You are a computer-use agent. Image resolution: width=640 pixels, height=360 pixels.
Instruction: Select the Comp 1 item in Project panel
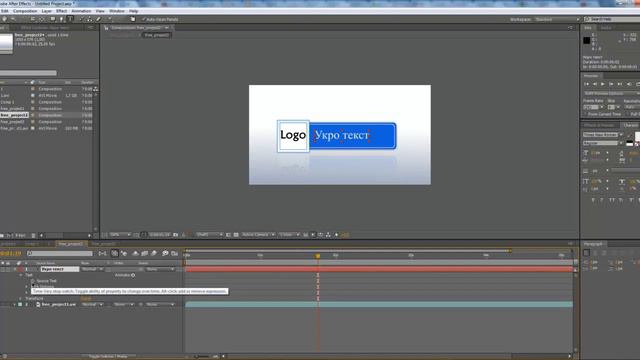(x=7, y=102)
